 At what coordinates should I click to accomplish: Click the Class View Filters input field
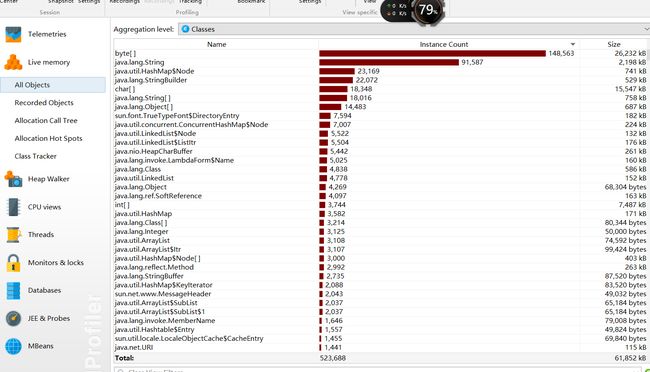377,370
